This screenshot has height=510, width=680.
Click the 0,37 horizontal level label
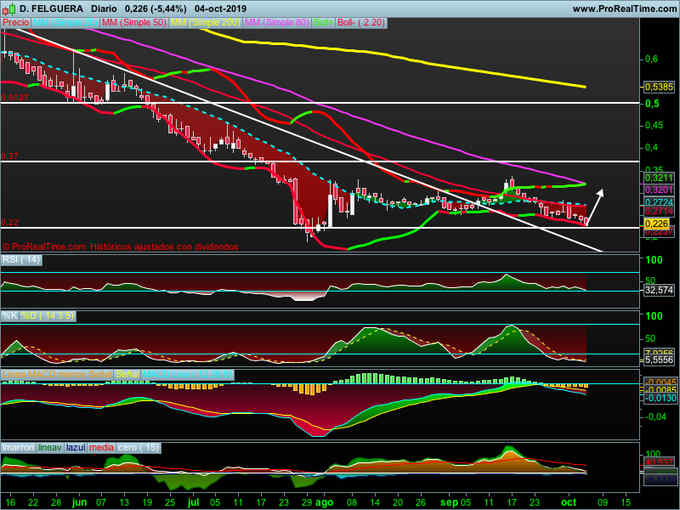[10, 156]
